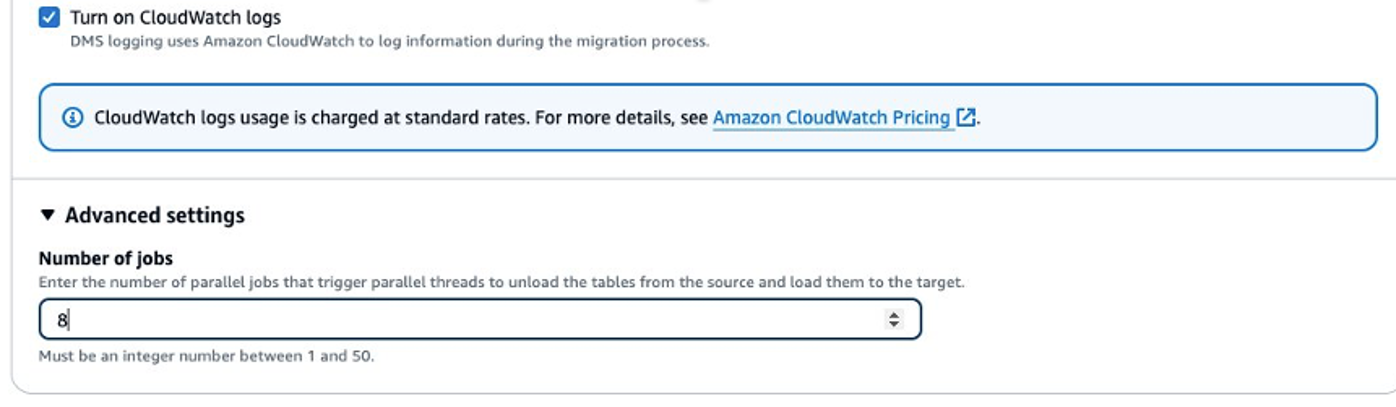This screenshot has width=1396, height=407.
Task: Click the 'DMS logging uses Amazon CloudWatch' description
Action: click(389, 41)
